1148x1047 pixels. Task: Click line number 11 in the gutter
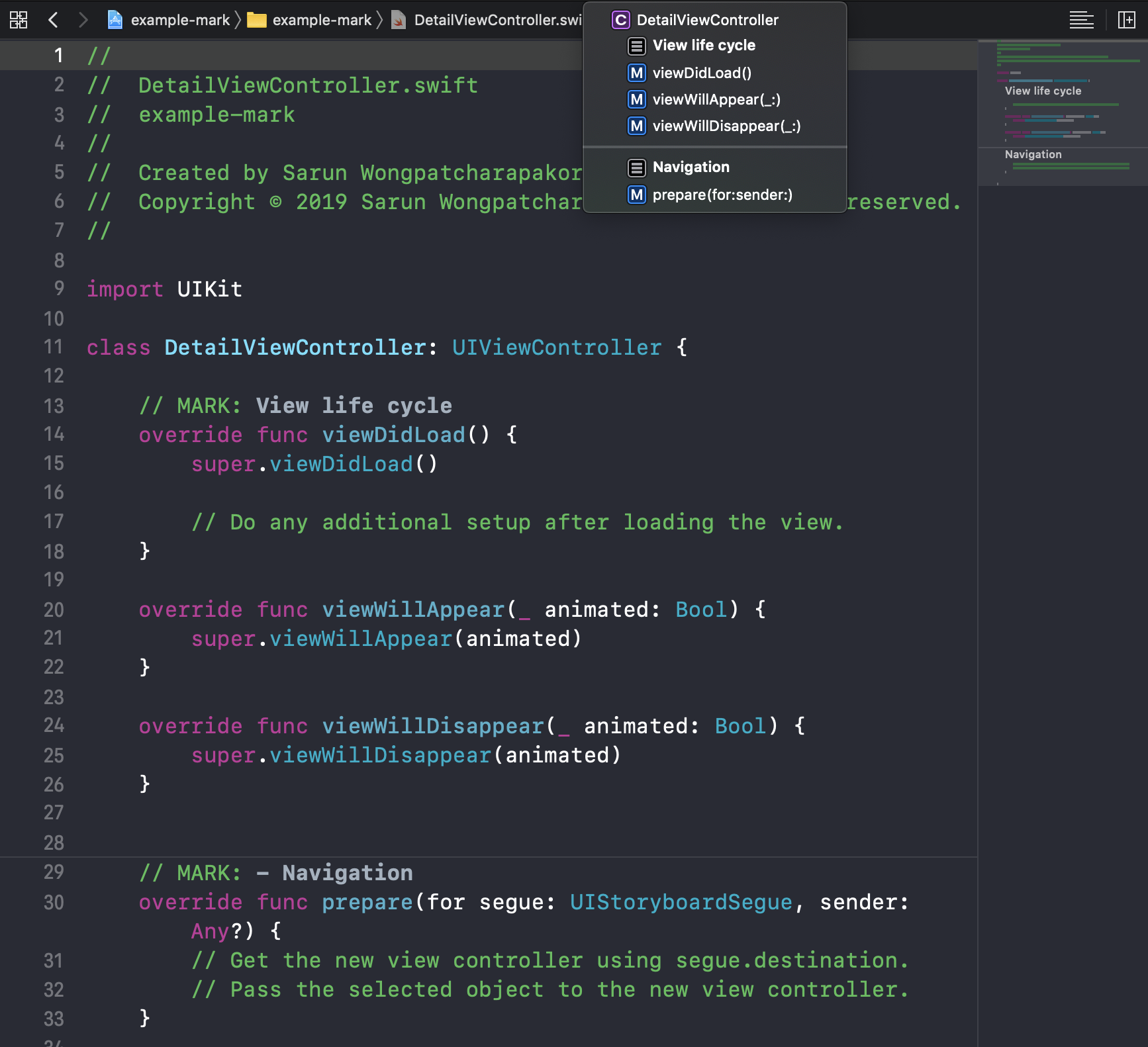tap(54, 347)
